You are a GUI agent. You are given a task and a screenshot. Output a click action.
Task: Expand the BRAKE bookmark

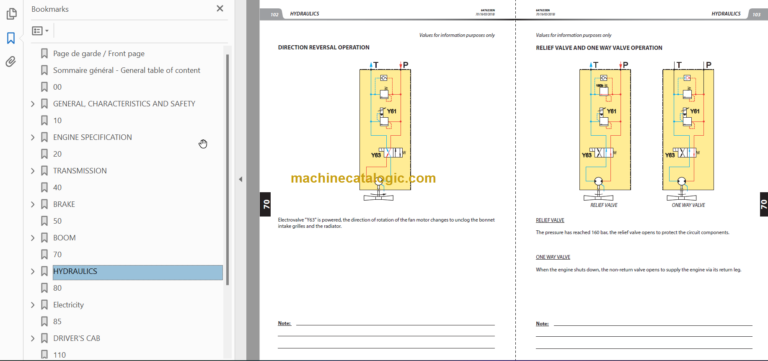33,204
